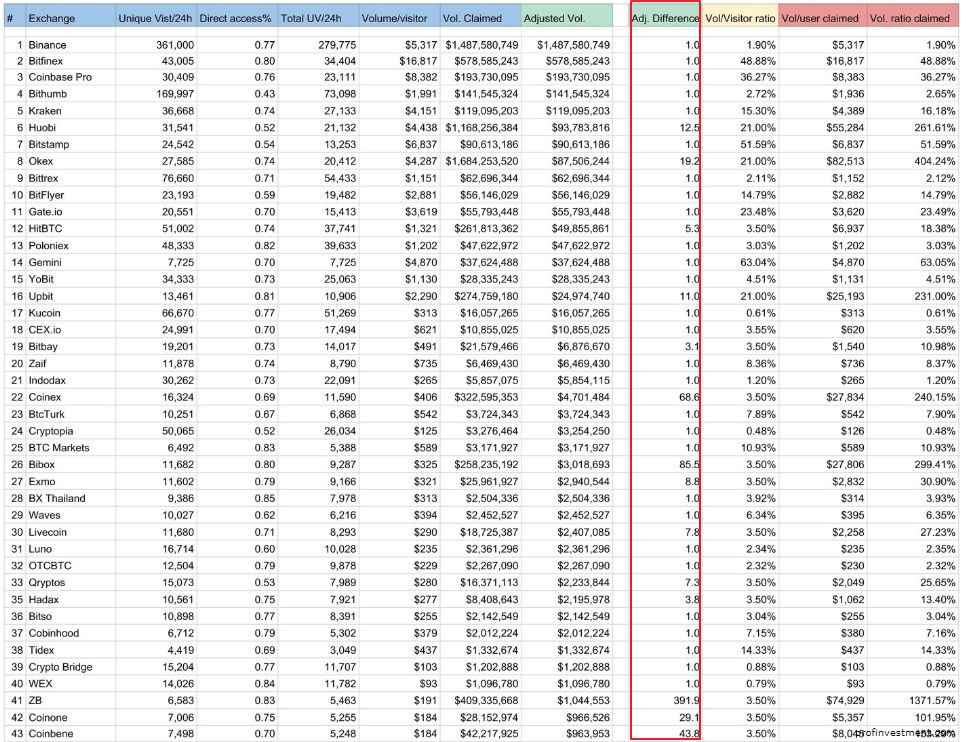Viewport: 968px width, 742px height.
Task: Click the "Livecoin" exchange cell
Action: click(48, 532)
